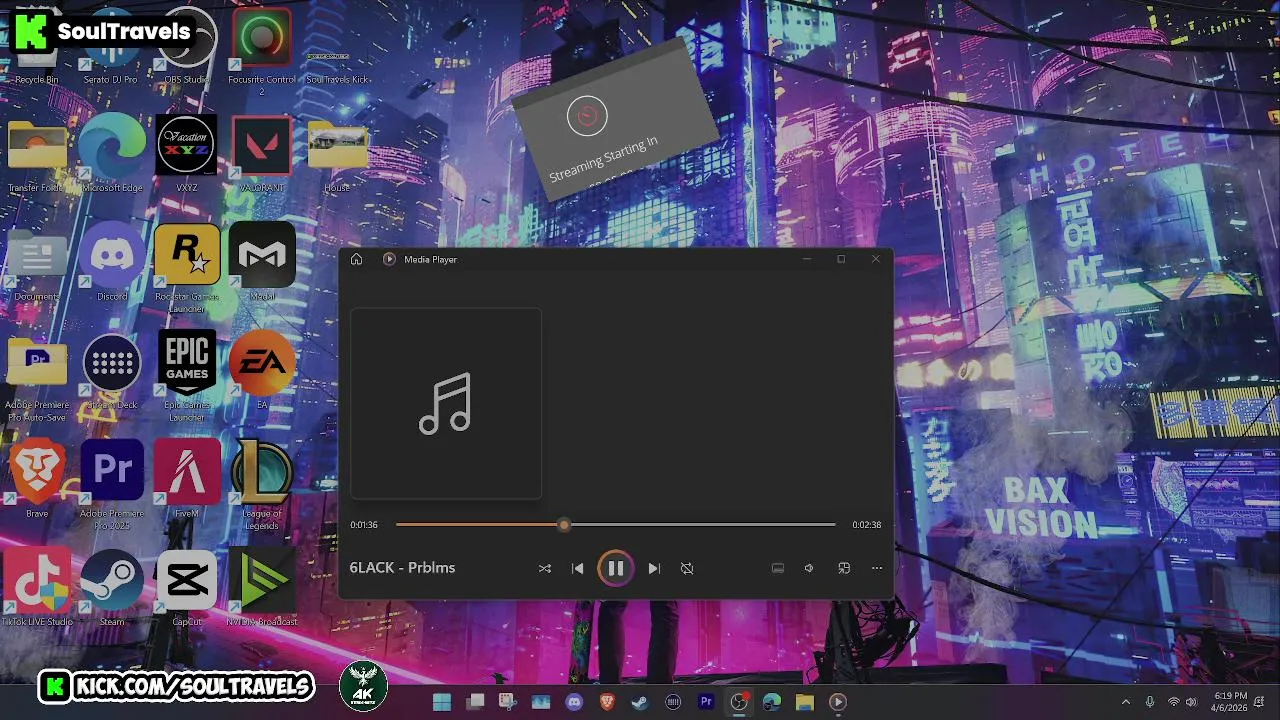1280x720 pixels.
Task: Open Adobe Premiere Pro Auto-Save folder
Action: pyautogui.click(x=37, y=378)
